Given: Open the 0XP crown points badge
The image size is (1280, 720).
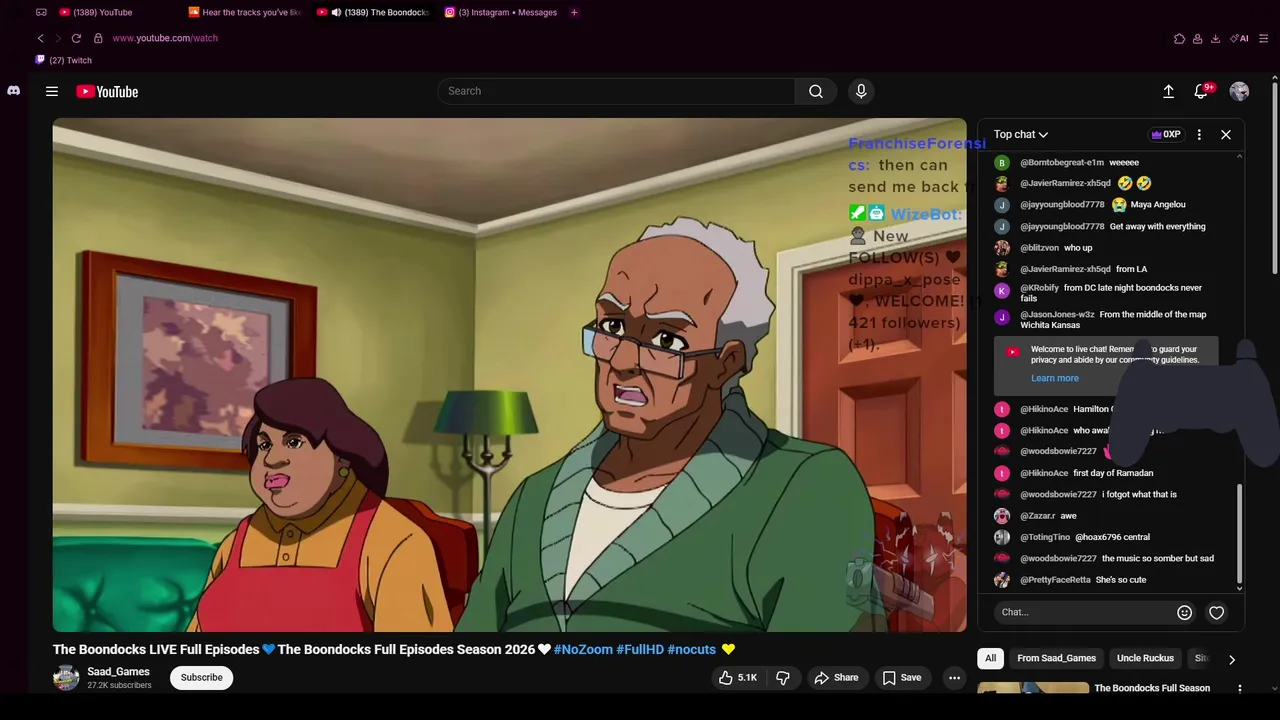Looking at the screenshot, I should point(1166,134).
